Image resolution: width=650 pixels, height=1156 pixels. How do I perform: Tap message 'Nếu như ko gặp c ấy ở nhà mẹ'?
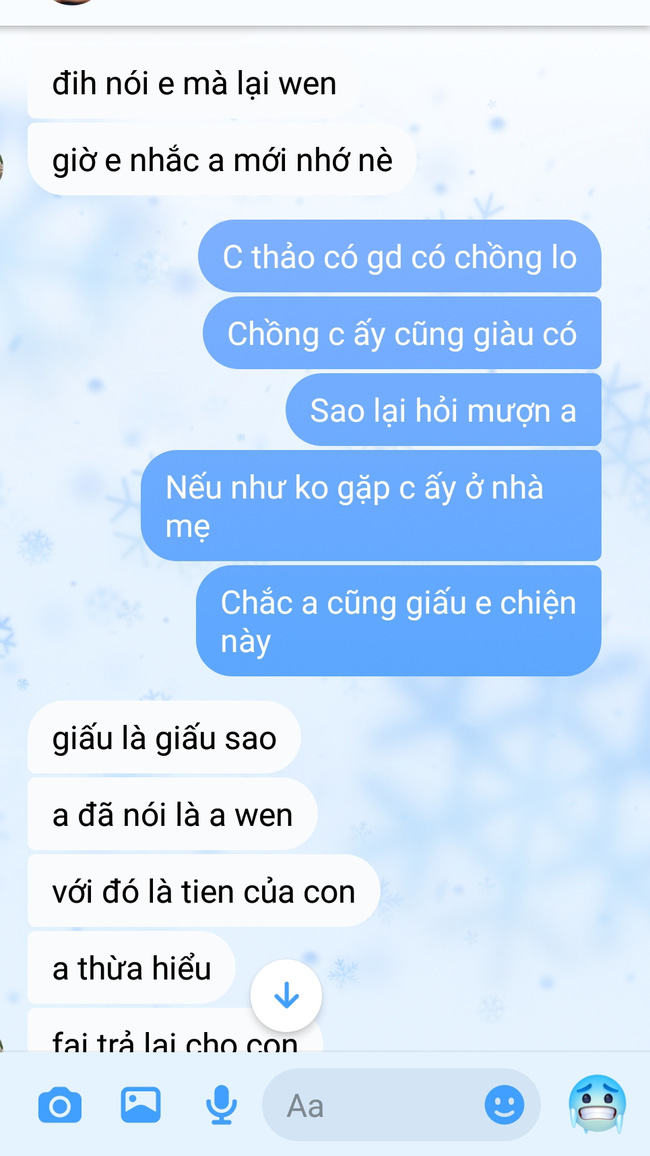[x=371, y=506]
